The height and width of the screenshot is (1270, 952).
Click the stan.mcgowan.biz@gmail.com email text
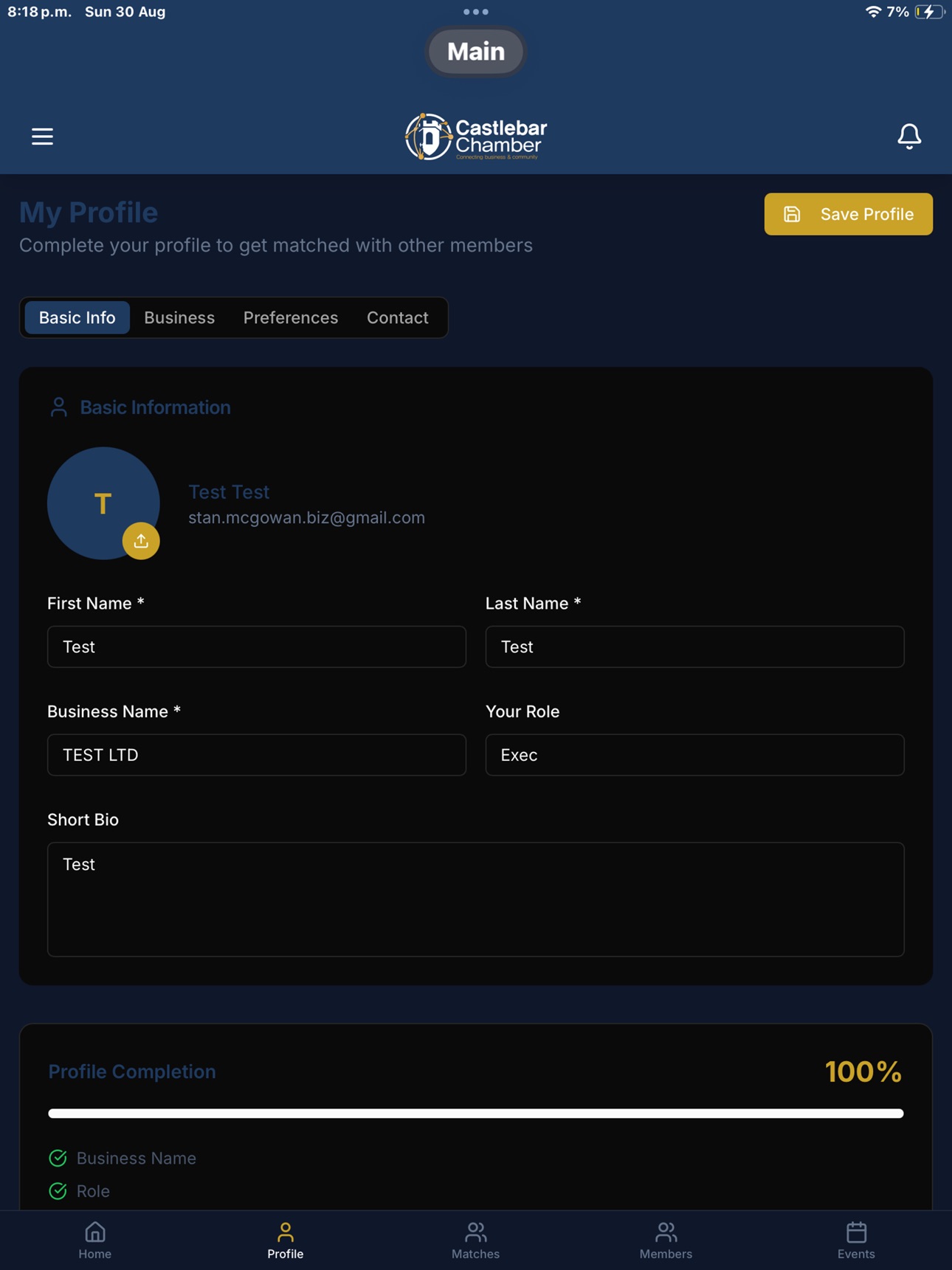click(x=306, y=518)
